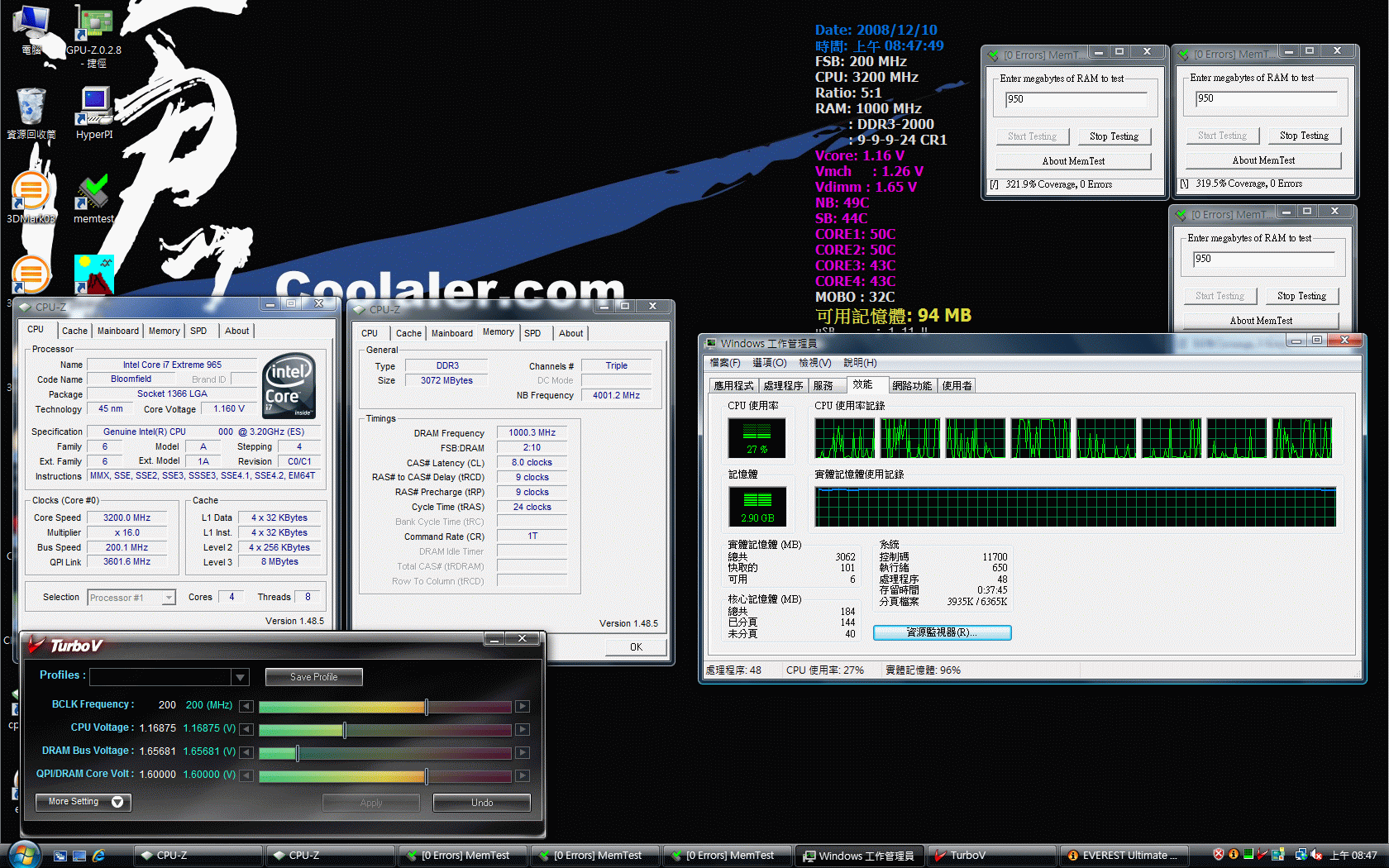This screenshot has height=868, width=1389.
Task: Switch to 處理程序 tab in Task Manager
Action: pos(783,386)
